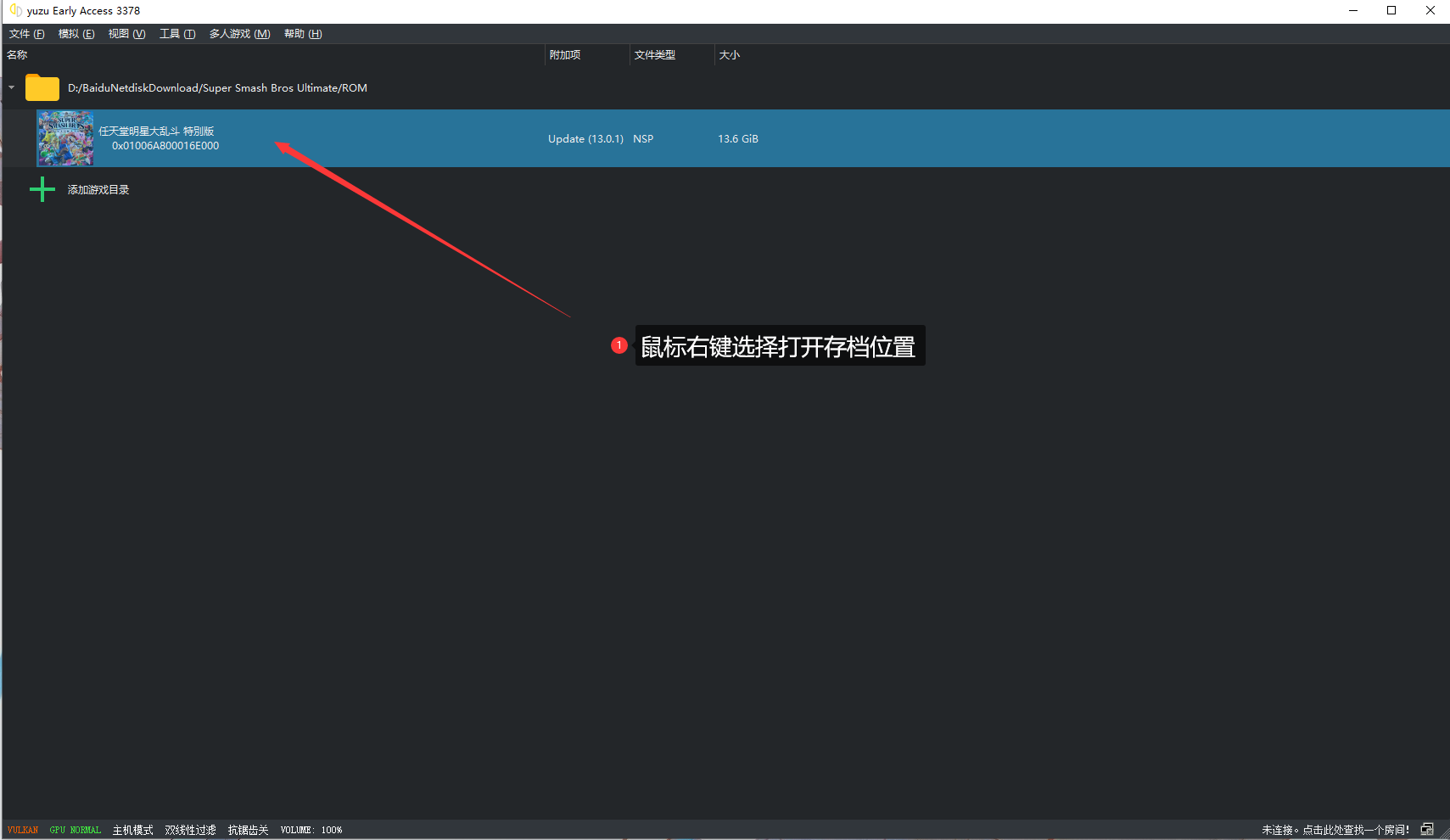This screenshot has height=840, width=1450.
Task: Click the yuzu logo in title bar
Action: [15, 11]
